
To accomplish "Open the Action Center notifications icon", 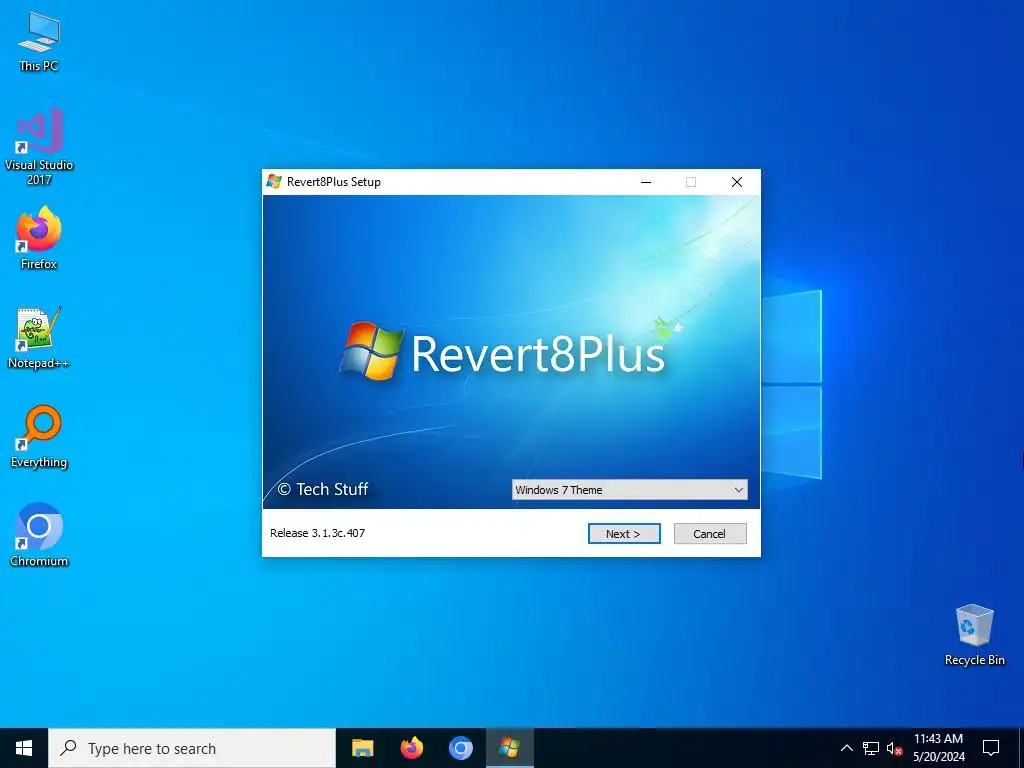I will pyautogui.click(x=991, y=748).
